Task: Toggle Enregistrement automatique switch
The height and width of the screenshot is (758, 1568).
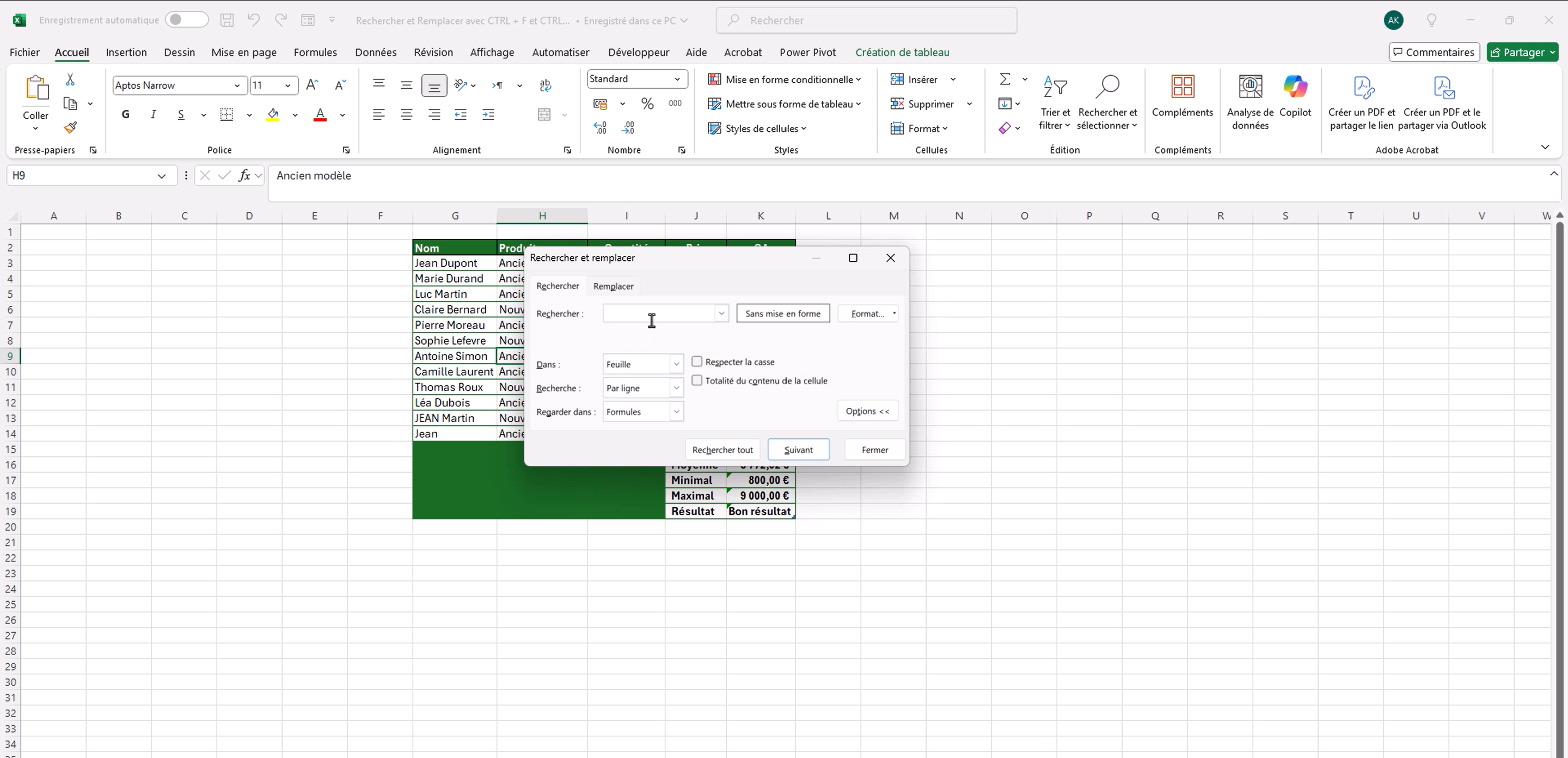Action: pyautogui.click(x=186, y=20)
